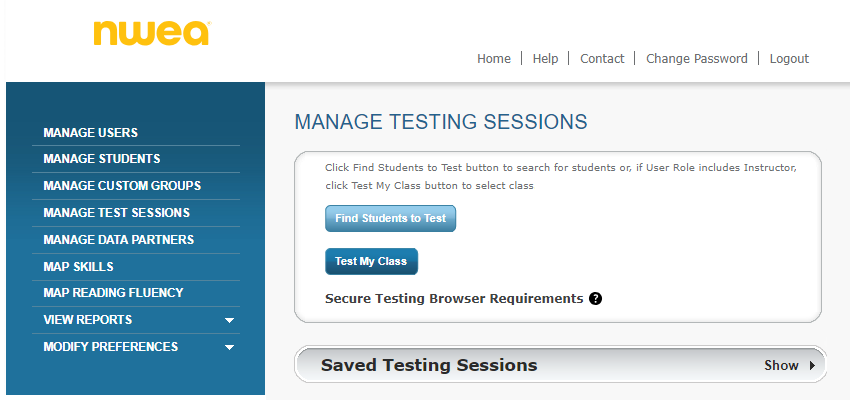The width and height of the screenshot is (850, 400).
Task: Open Change Password
Action: pyautogui.click(x=697, y=59)
